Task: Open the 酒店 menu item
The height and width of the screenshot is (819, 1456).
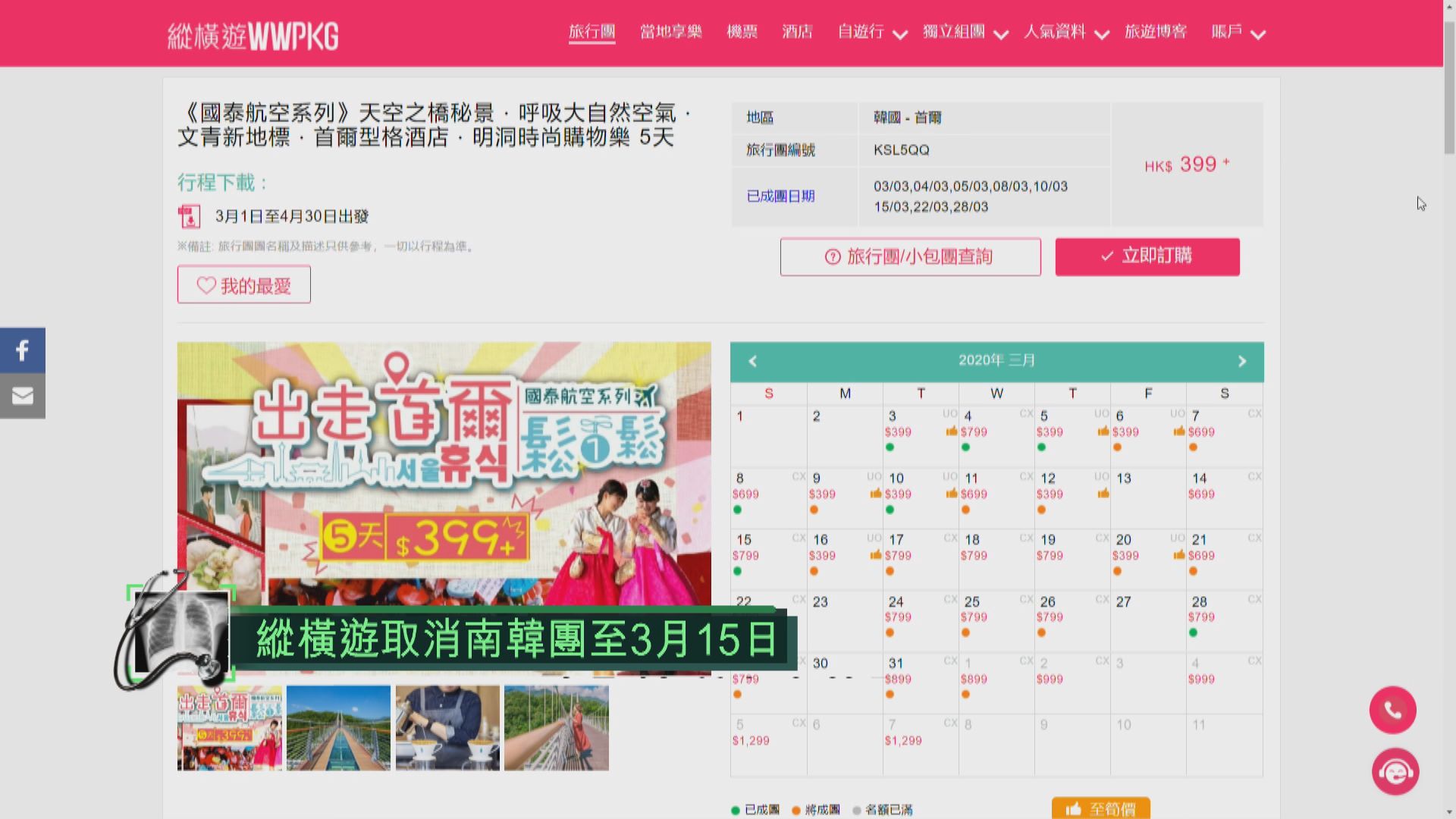Action: point(797,33)
